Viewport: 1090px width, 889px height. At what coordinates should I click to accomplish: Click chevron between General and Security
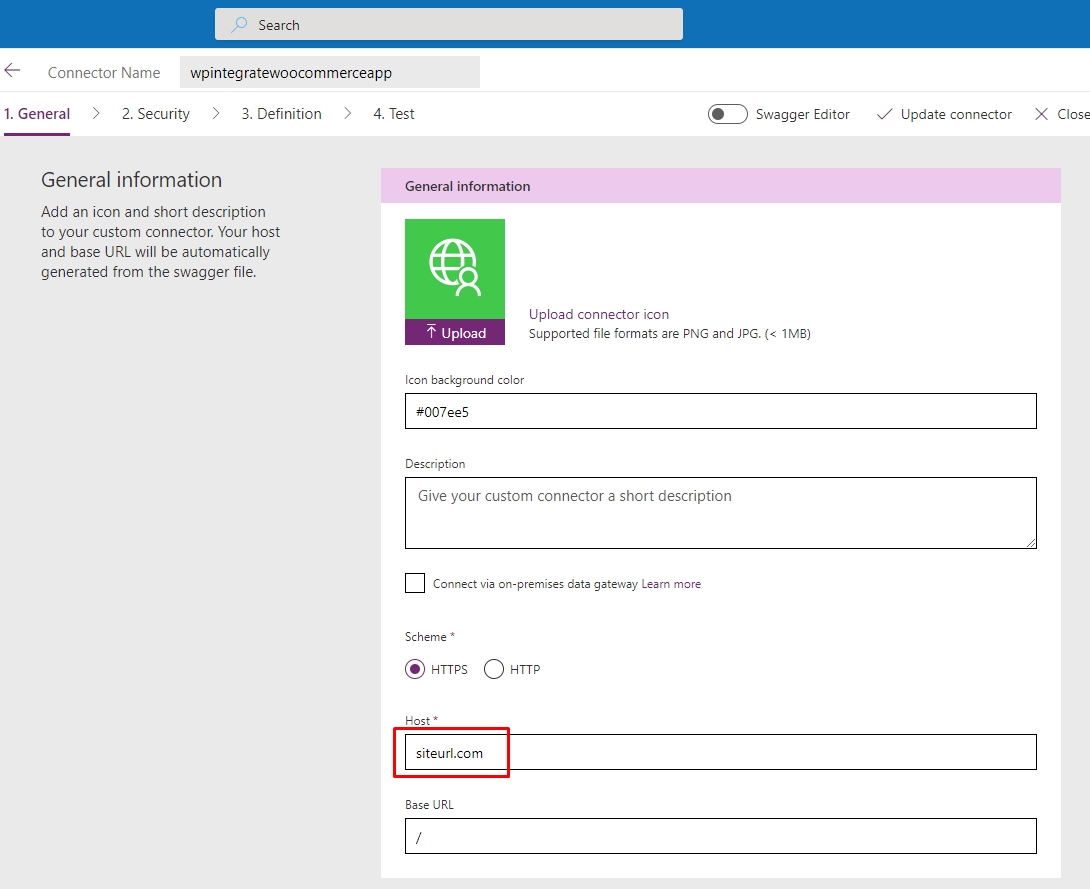pos(96,113)
